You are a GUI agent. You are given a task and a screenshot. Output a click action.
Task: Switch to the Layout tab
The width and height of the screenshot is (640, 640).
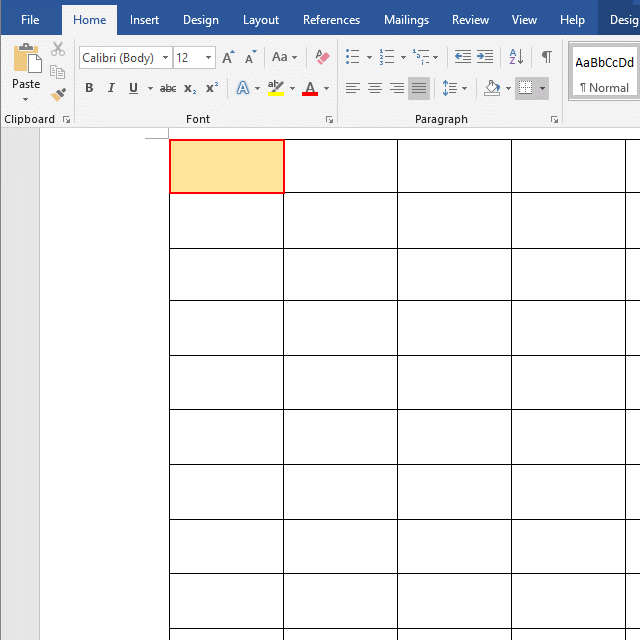tap(260, 20)
